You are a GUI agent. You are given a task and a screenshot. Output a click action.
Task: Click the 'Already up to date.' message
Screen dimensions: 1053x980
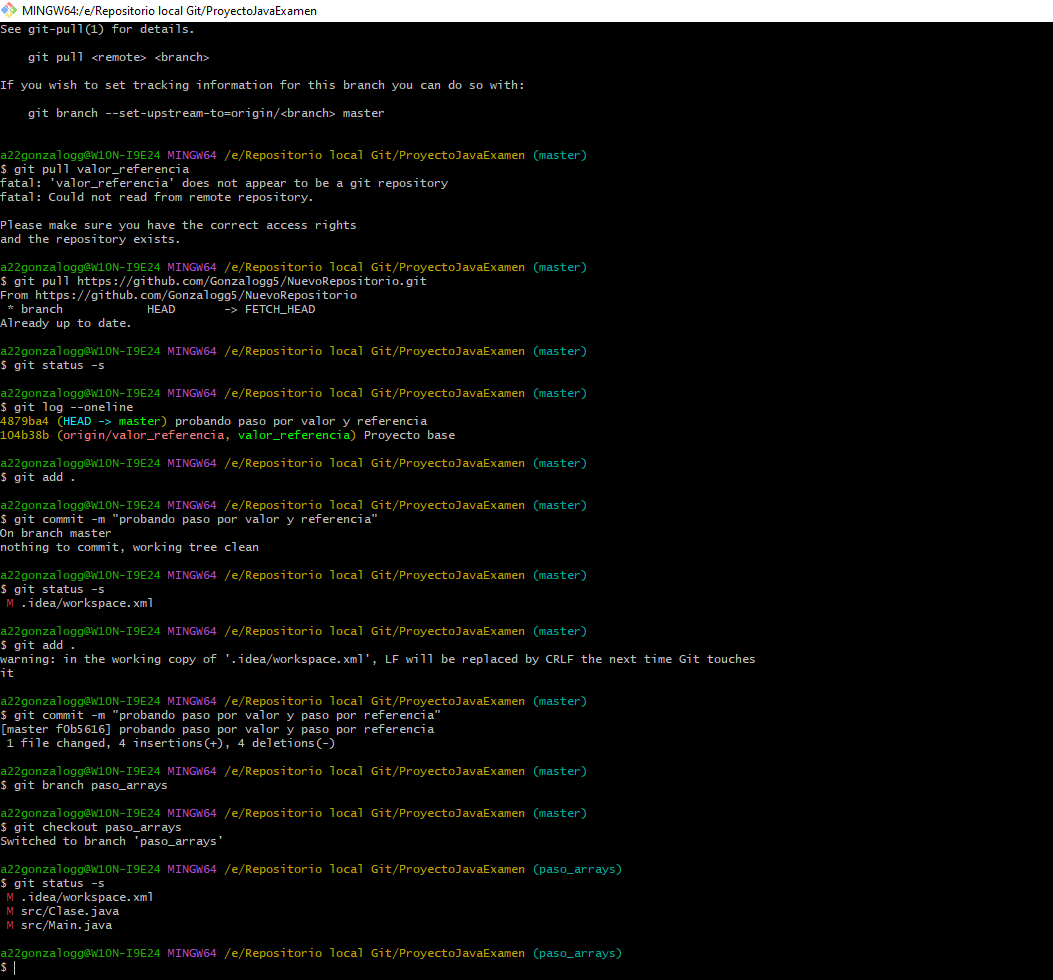pos(66,324)
